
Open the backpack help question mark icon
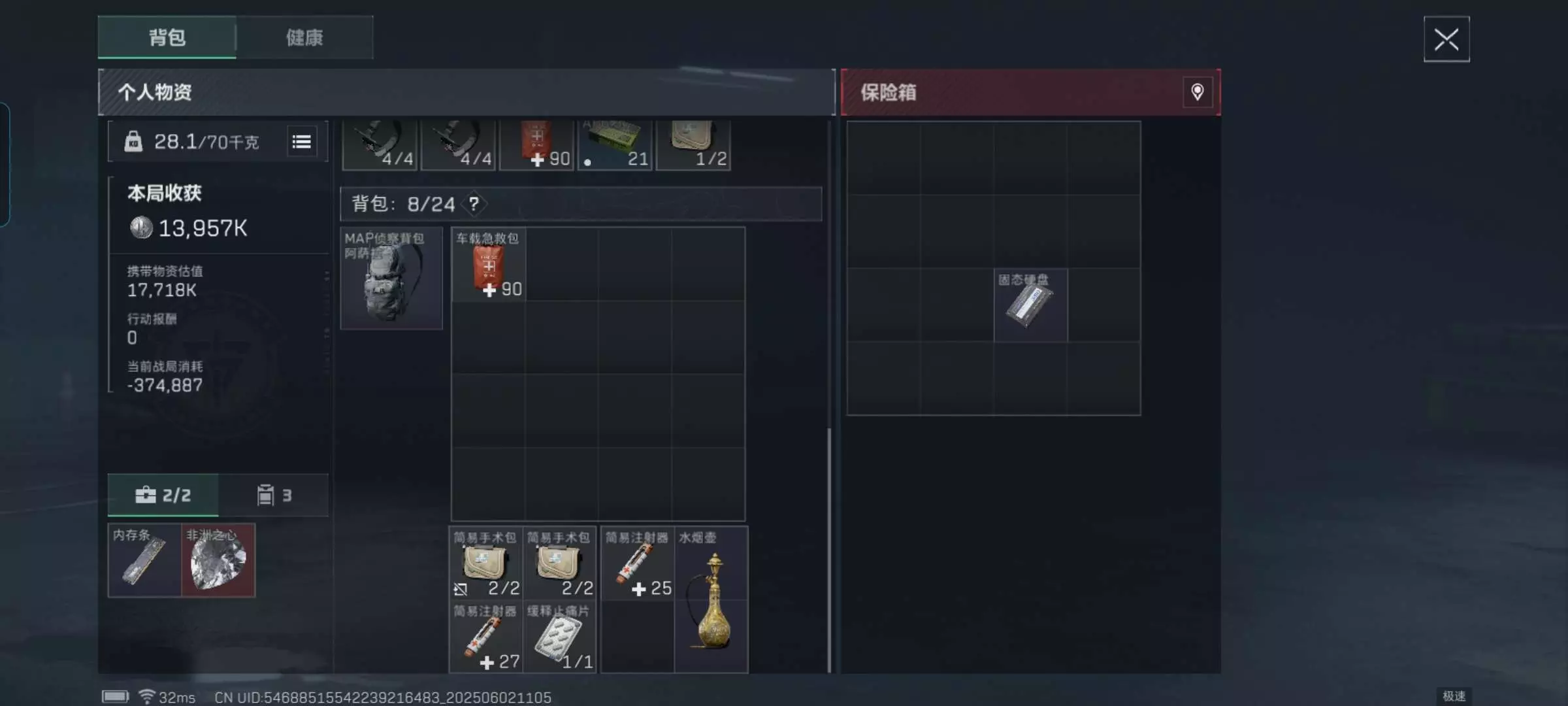pyautogui.click(x=474, y=204)
